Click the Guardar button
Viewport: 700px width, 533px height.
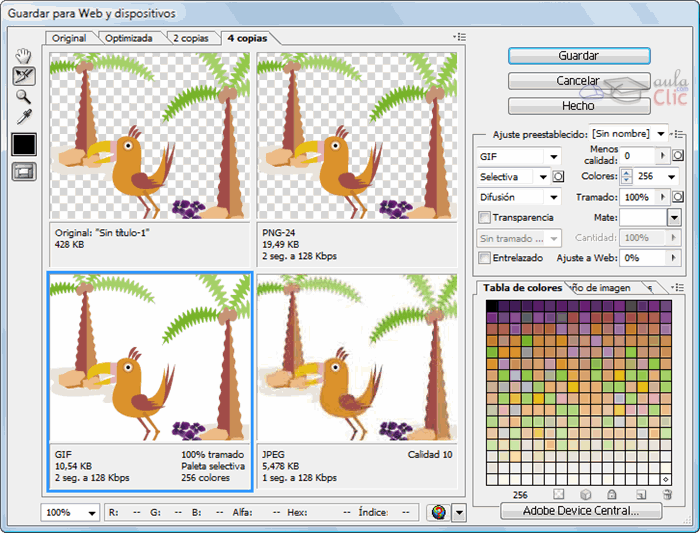pos(578,56)
